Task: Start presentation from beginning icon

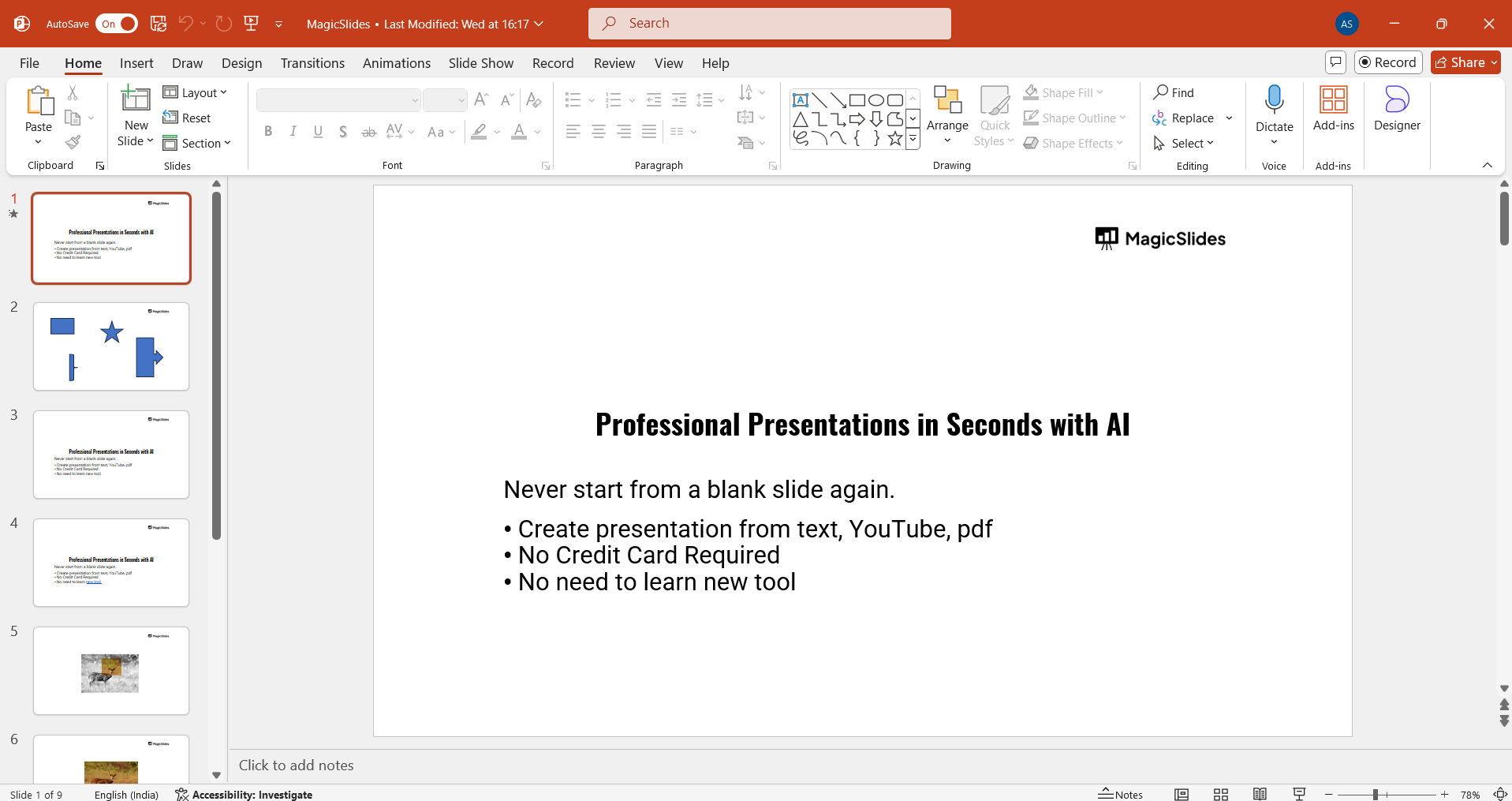Action: tap(252, 24)
